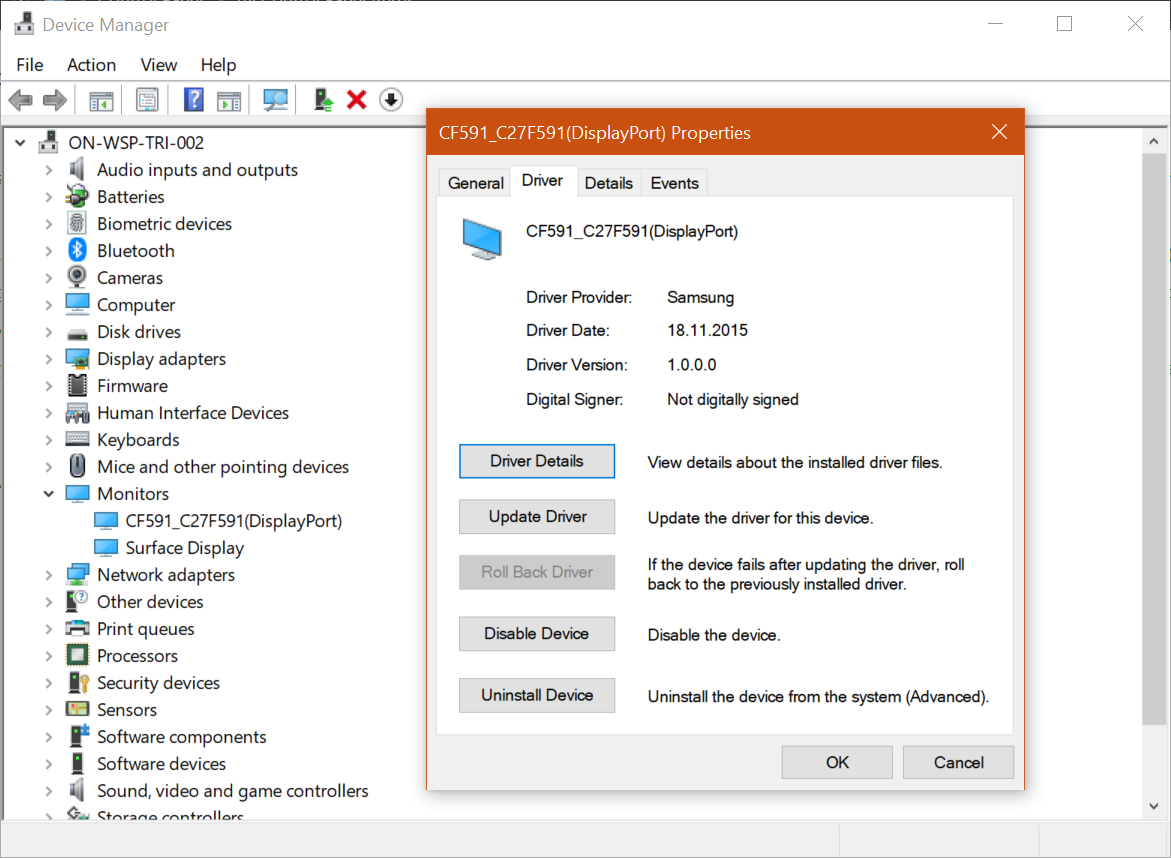The image size is (1171, 858).
Task: Select the Print queues printer icon
Action: [x=77, y=628]
